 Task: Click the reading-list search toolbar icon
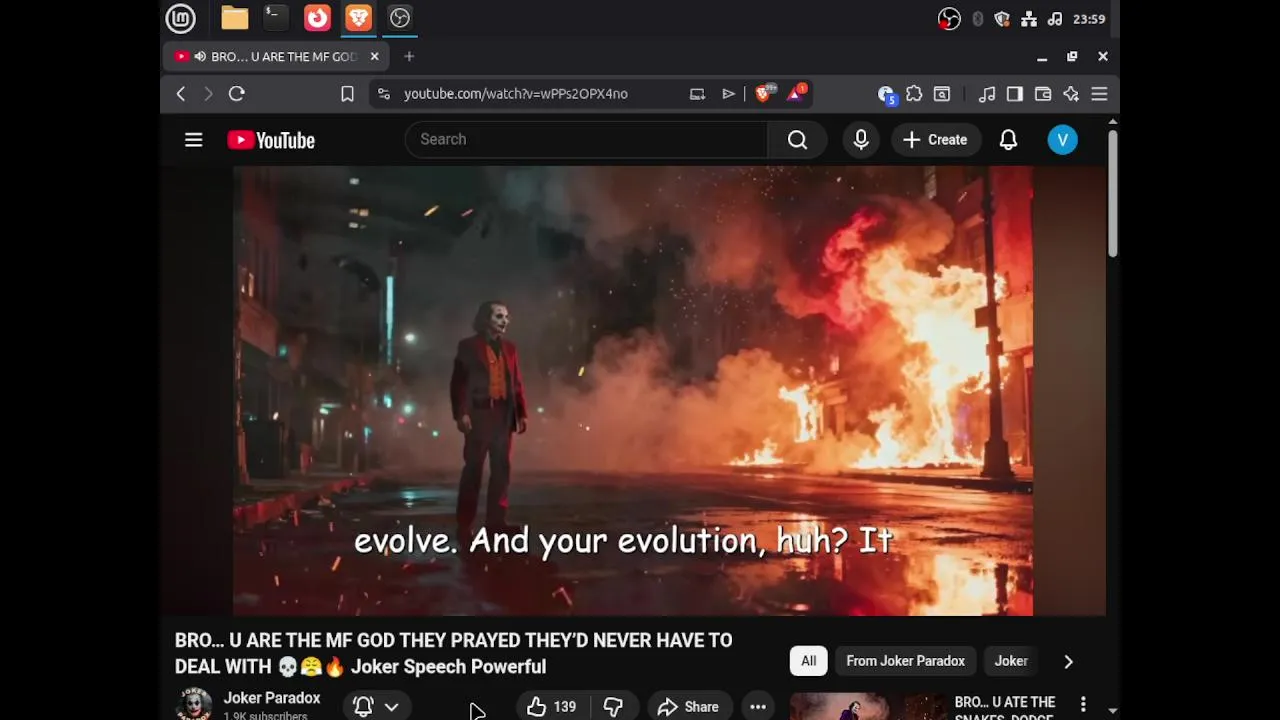coord(942,94)
